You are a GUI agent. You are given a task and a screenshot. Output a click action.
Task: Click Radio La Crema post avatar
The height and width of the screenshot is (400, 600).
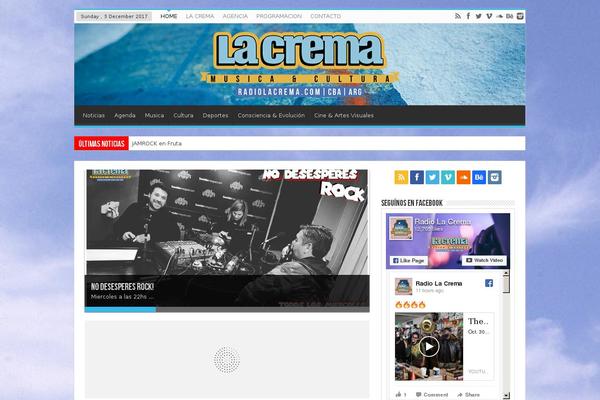[x=403, y=286]
